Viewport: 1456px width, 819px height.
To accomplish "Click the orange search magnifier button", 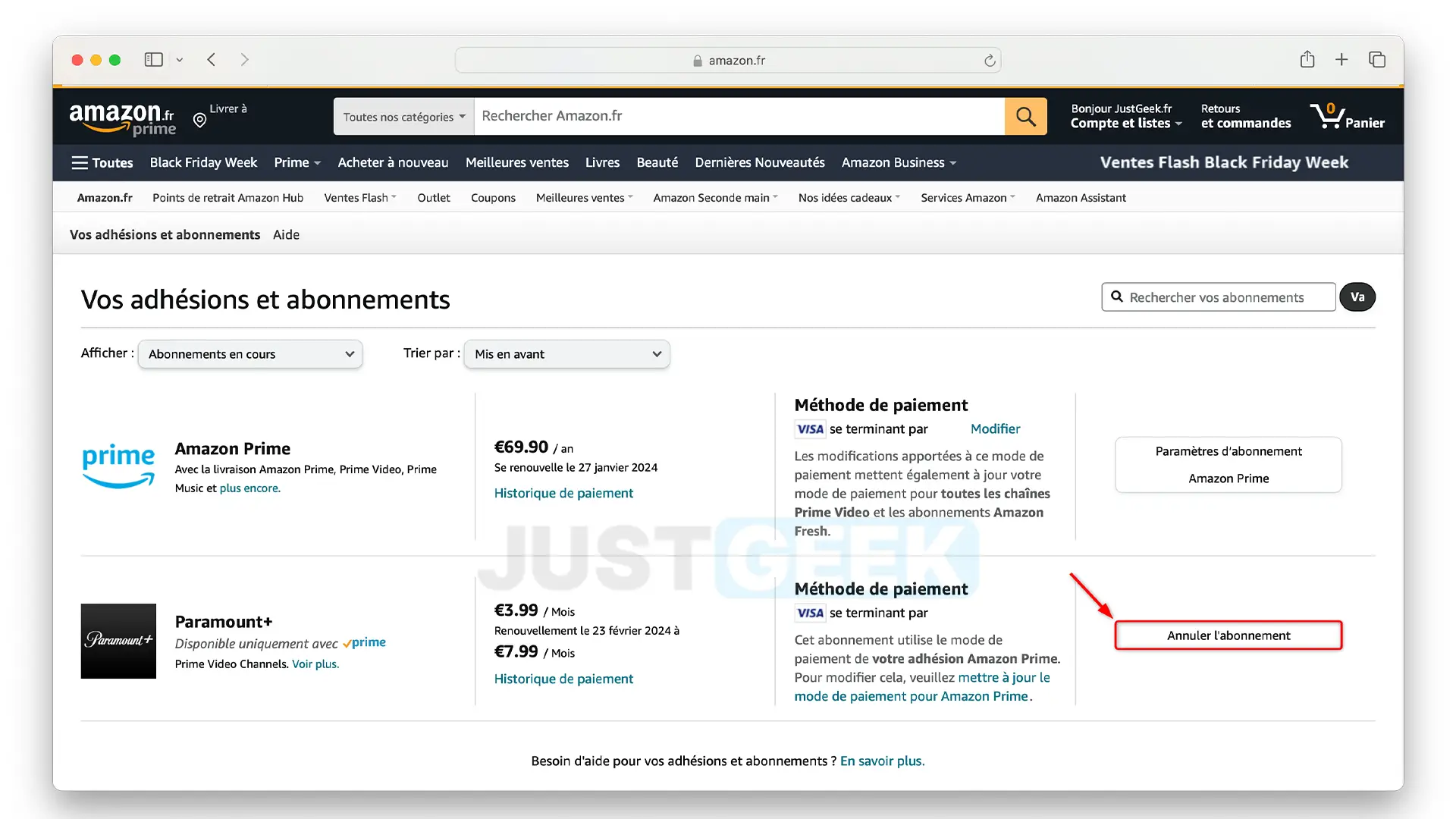I will (x=1025, y=116).
